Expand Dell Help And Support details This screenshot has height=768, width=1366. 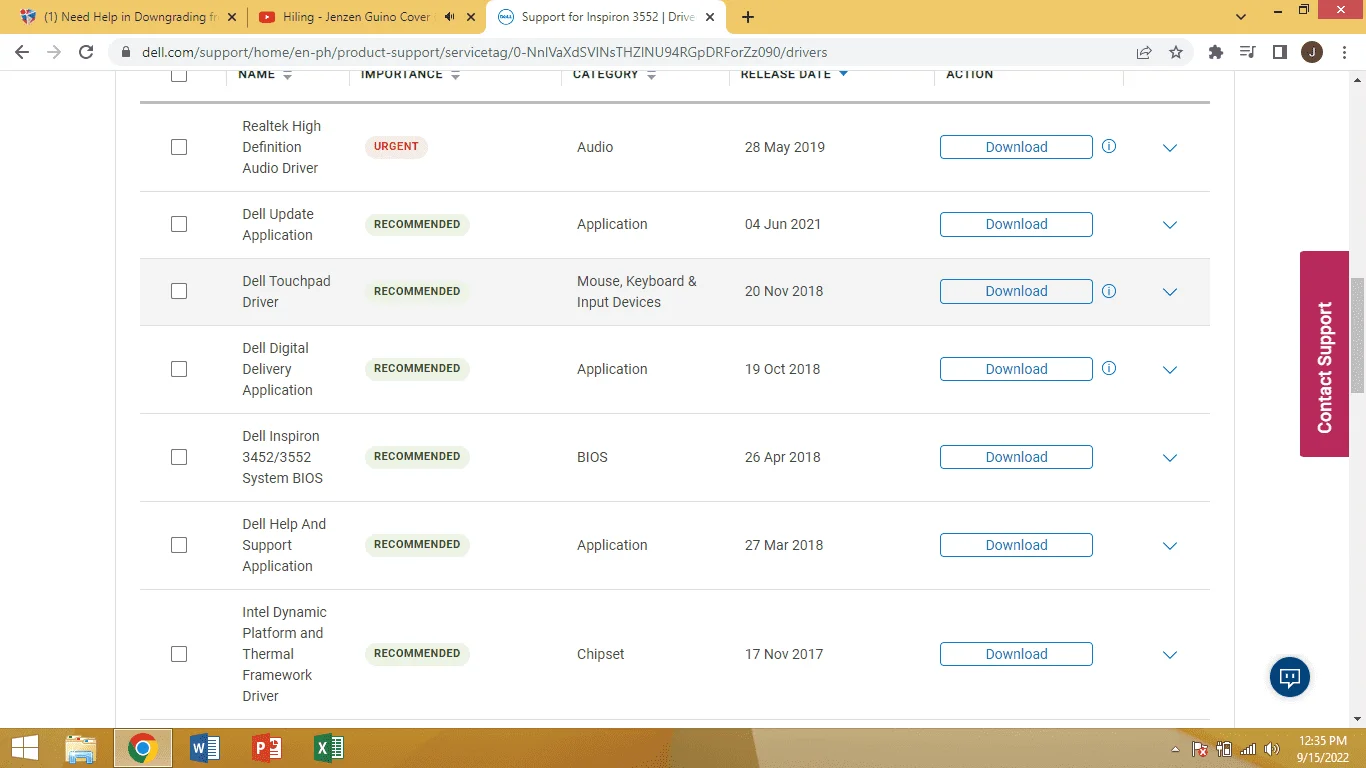[1170, 546]
